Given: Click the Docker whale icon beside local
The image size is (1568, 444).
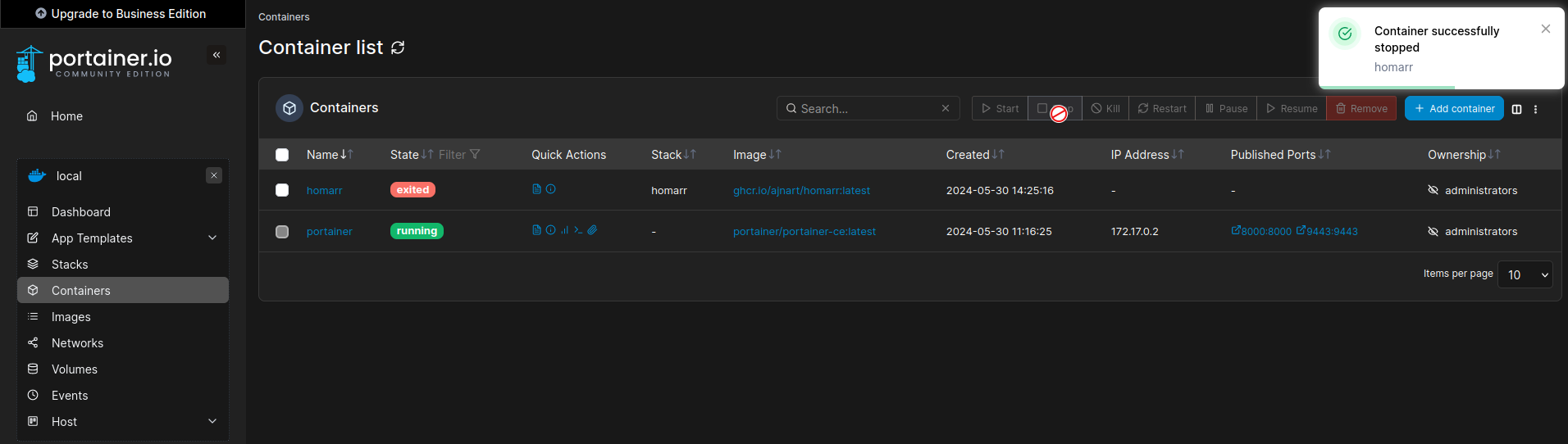Looking at the screenshot, I should tap(37, 175).
